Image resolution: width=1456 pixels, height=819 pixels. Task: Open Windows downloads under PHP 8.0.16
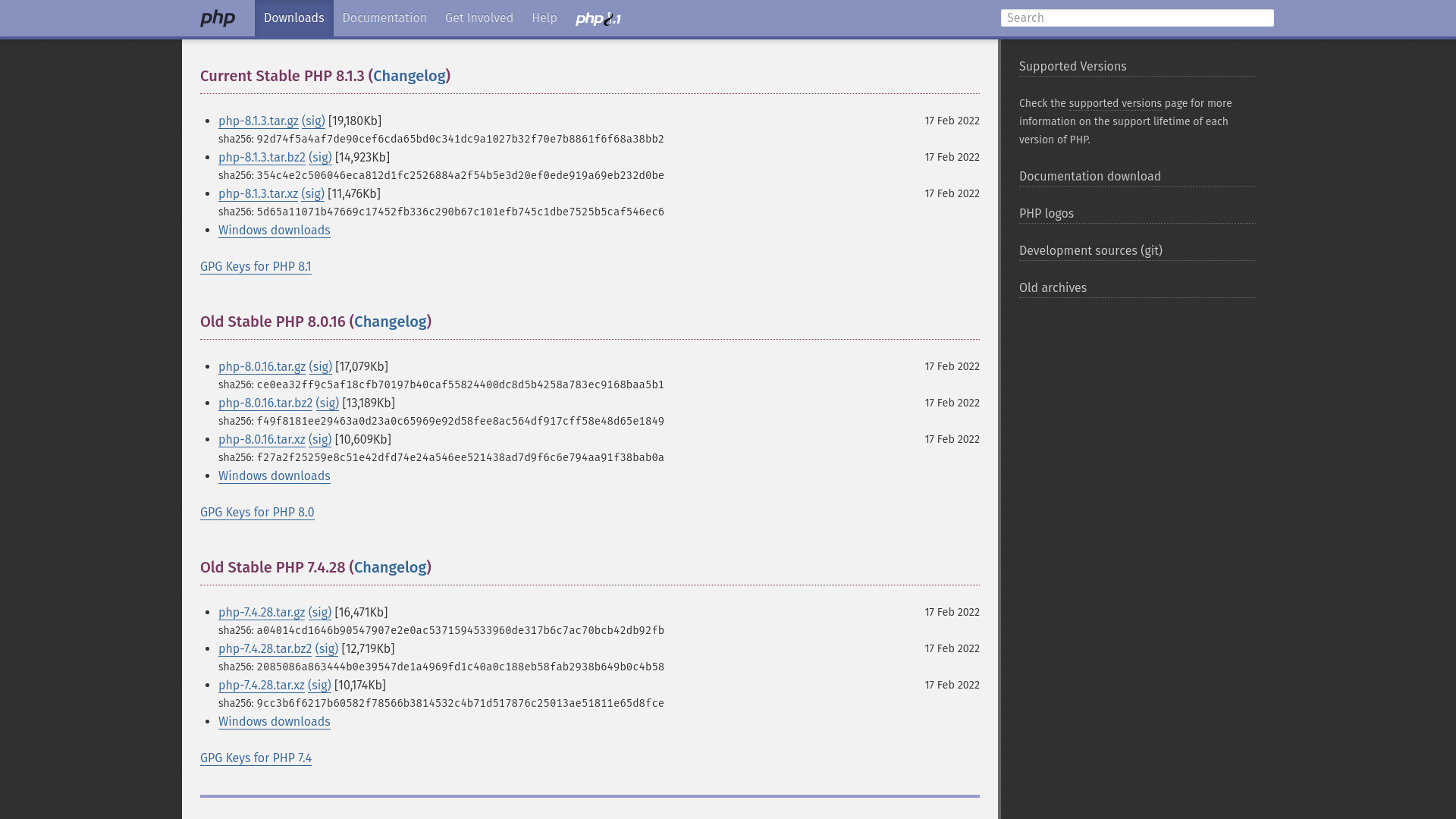tap(275, 476)
